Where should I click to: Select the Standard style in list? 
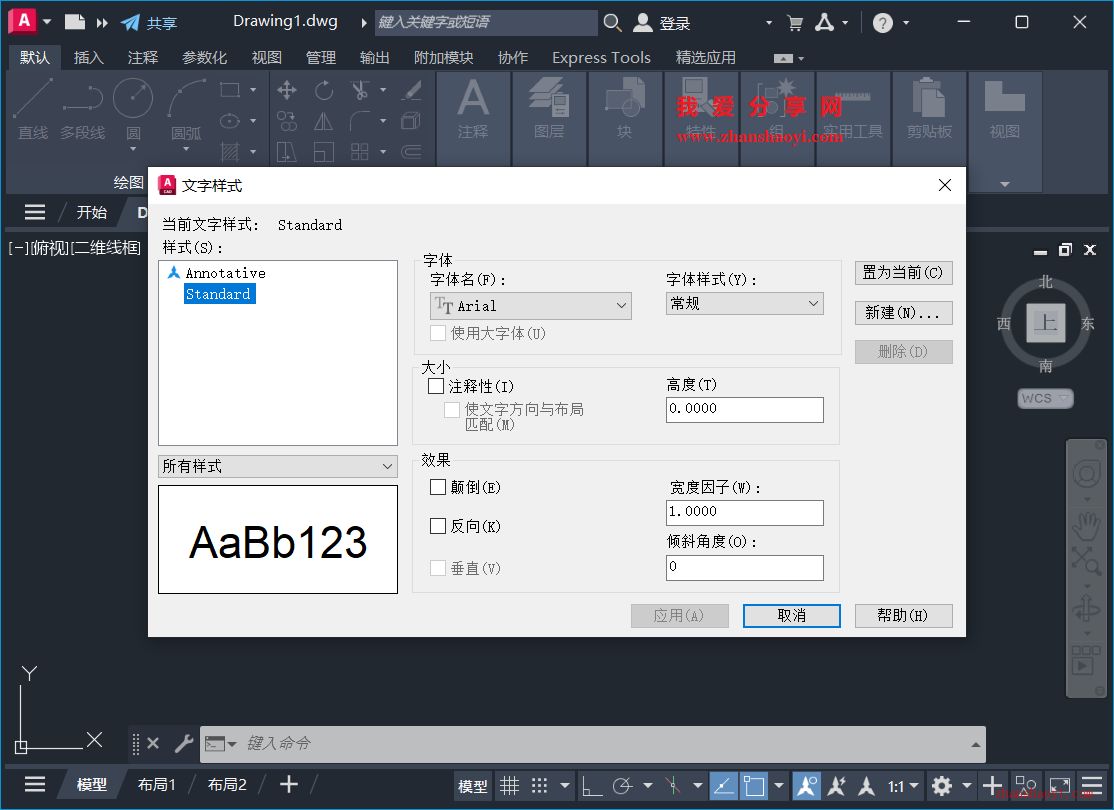point(219,294)
